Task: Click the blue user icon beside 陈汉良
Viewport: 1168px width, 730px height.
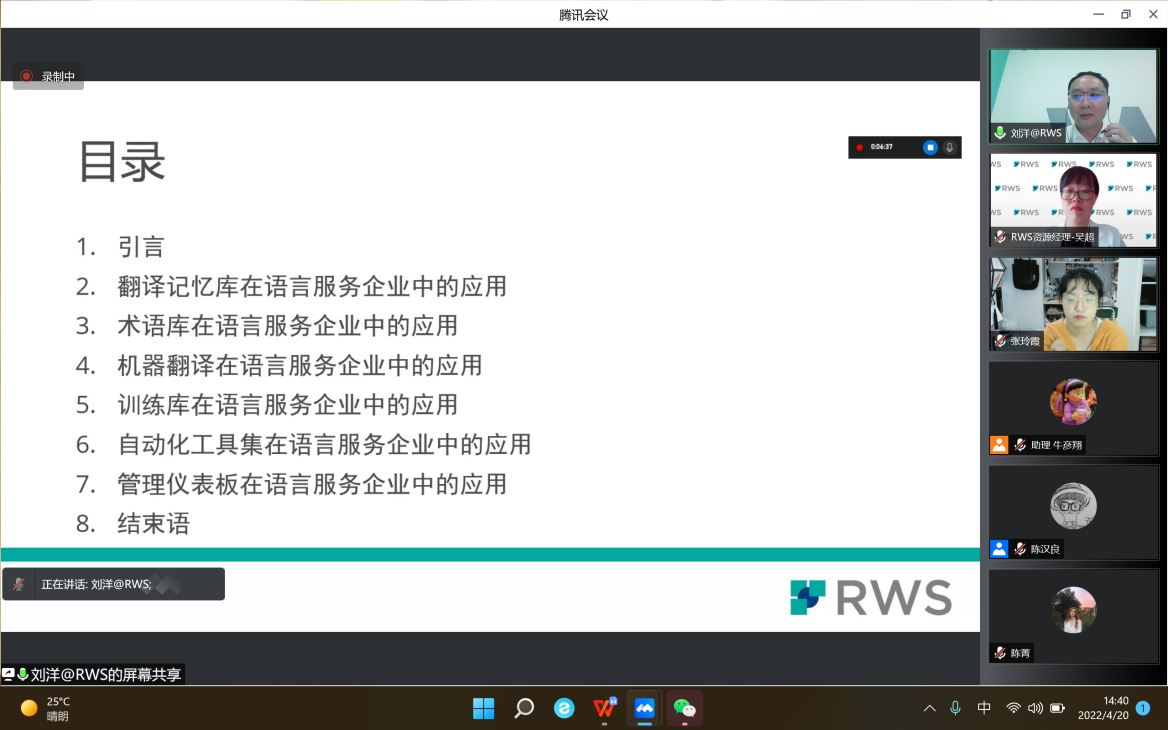Action: coord(999,549)
